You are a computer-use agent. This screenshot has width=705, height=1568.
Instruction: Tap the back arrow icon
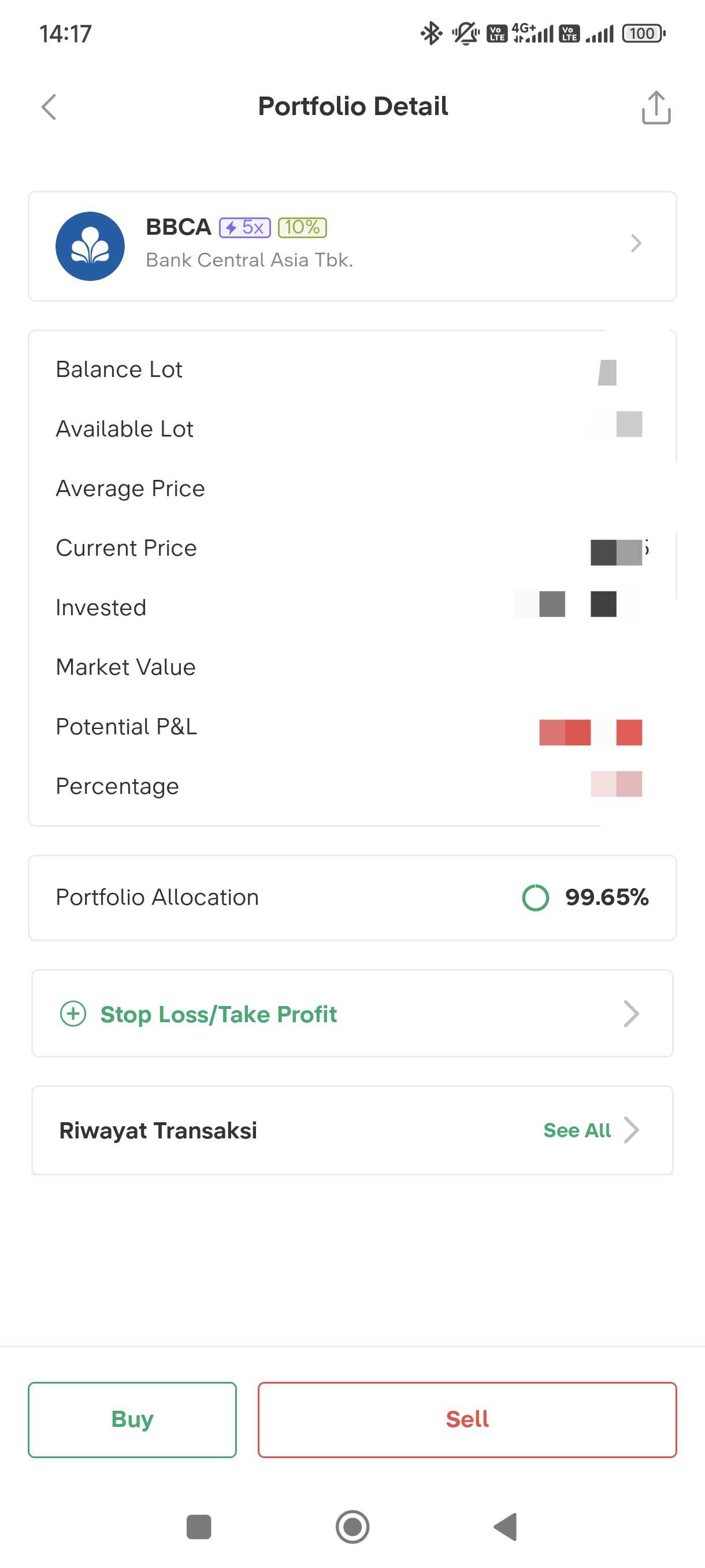(49, 107)
